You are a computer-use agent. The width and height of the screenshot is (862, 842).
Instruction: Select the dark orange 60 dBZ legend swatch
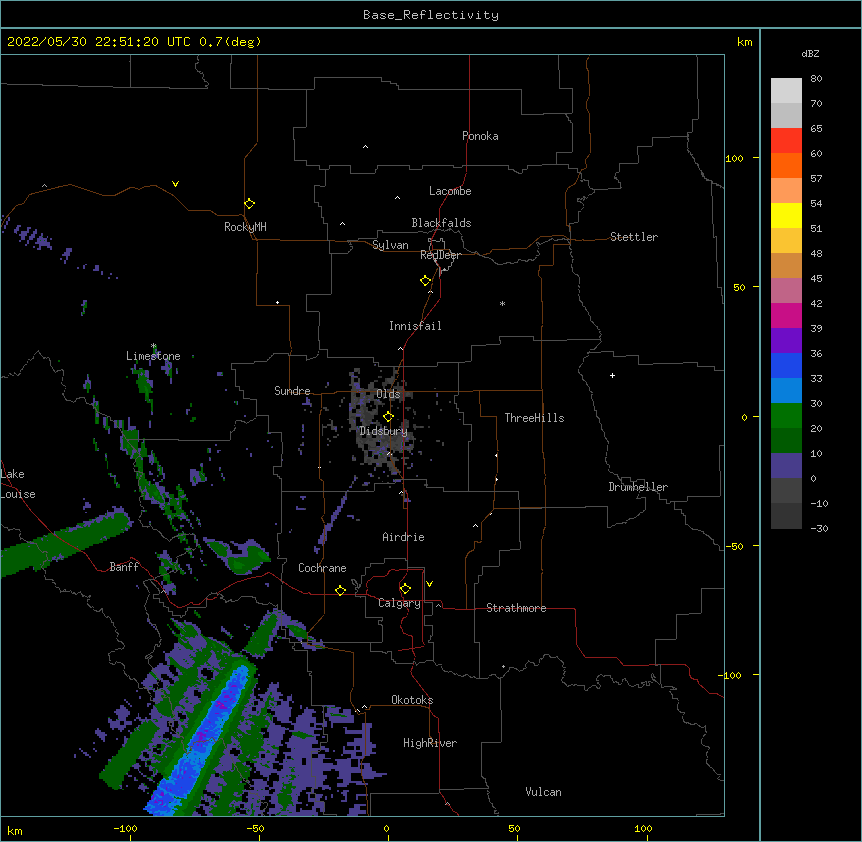786,165
